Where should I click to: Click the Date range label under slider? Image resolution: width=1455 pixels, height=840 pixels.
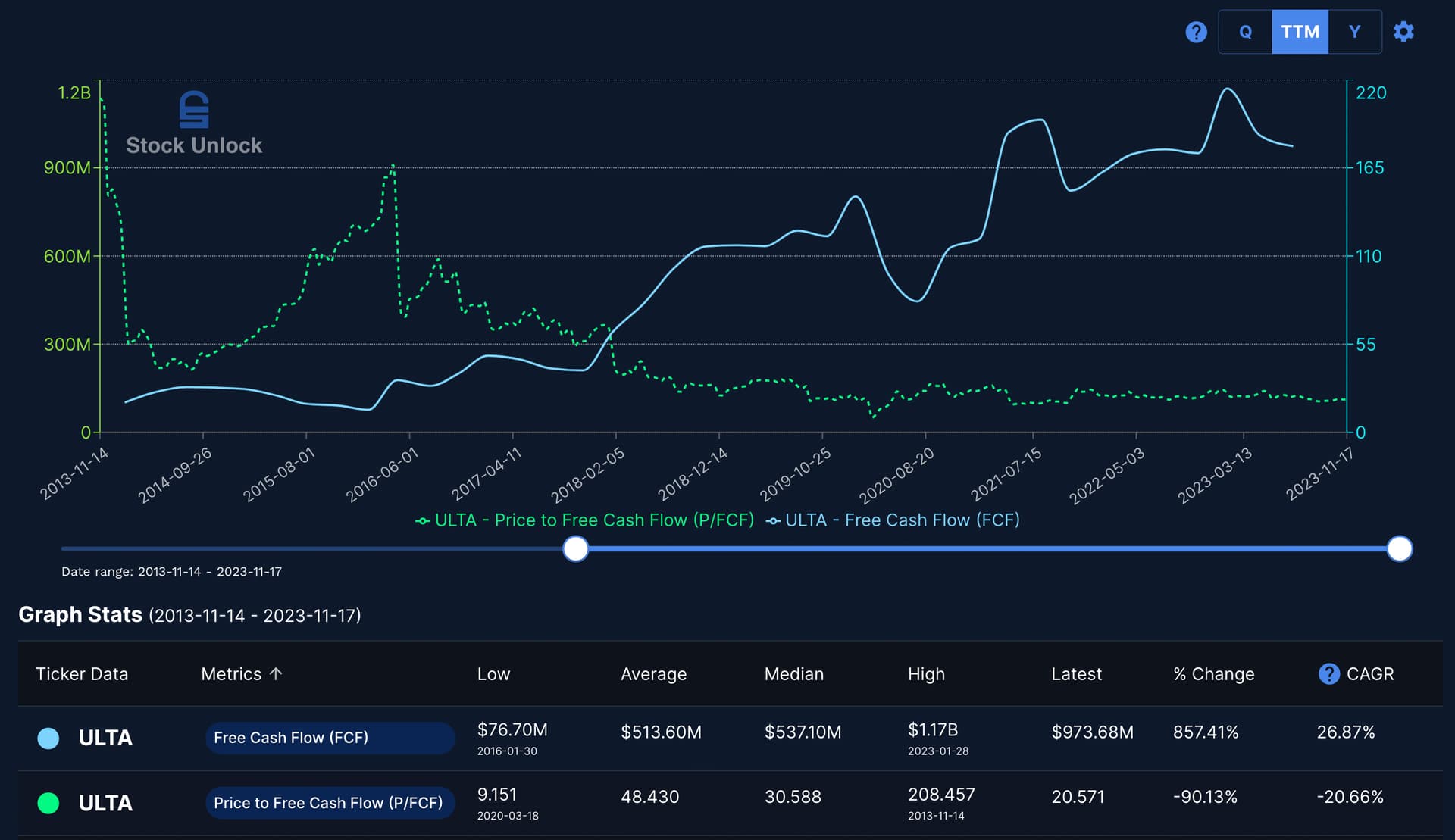[x=171, y=571]
